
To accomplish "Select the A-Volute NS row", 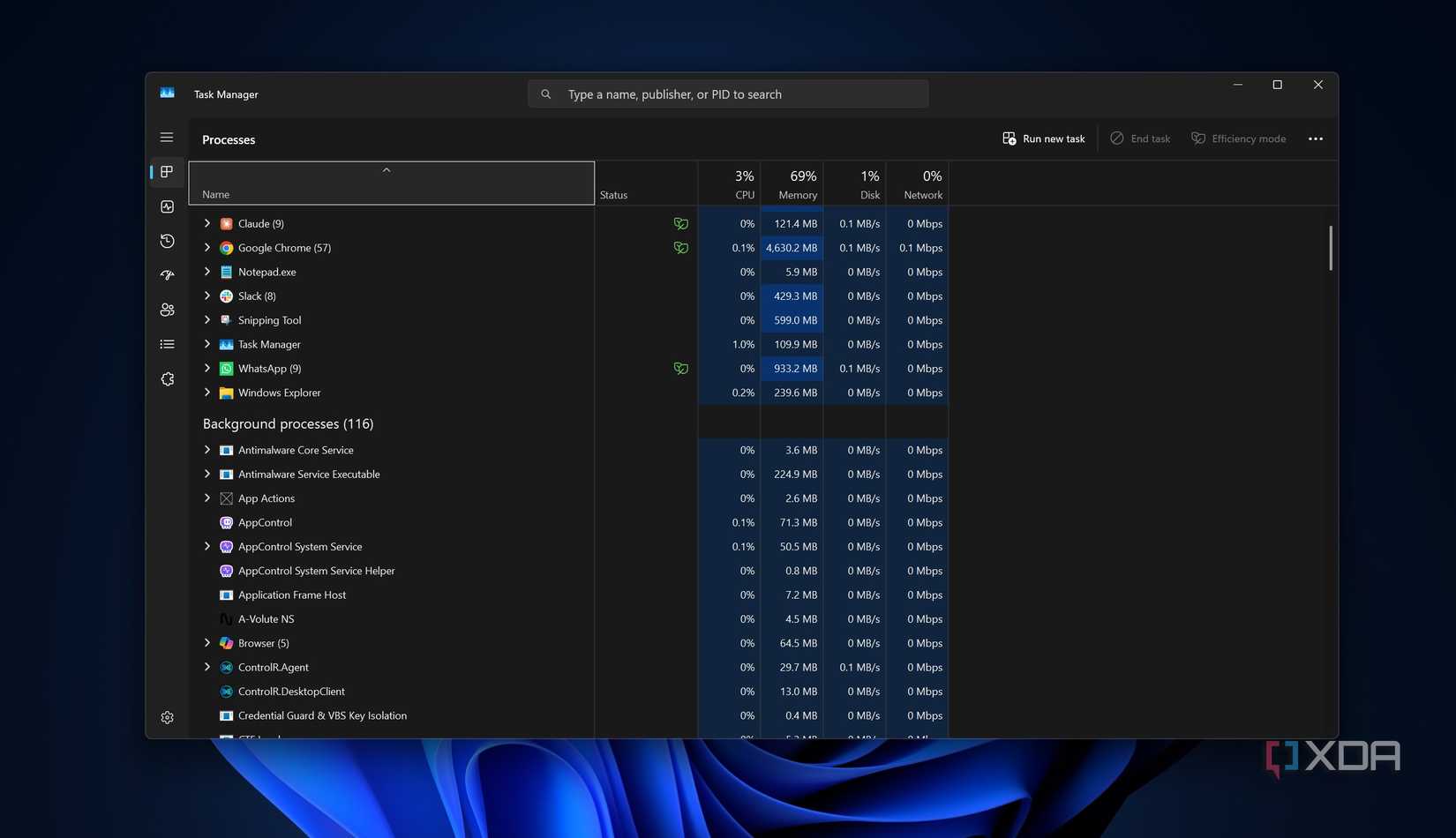I will (568, 619).
